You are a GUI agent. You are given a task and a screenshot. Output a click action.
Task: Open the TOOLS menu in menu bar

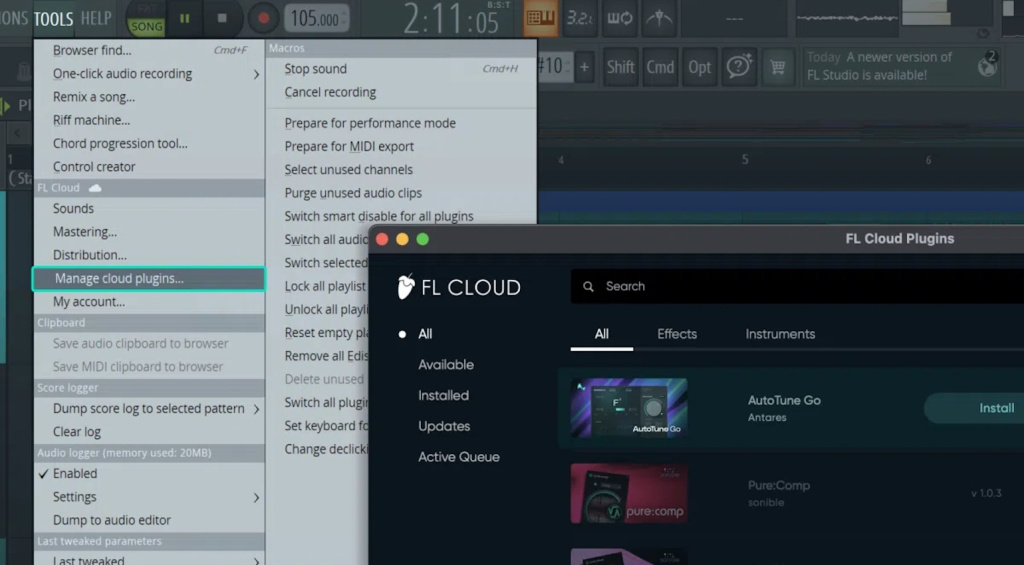click(54, 18)
